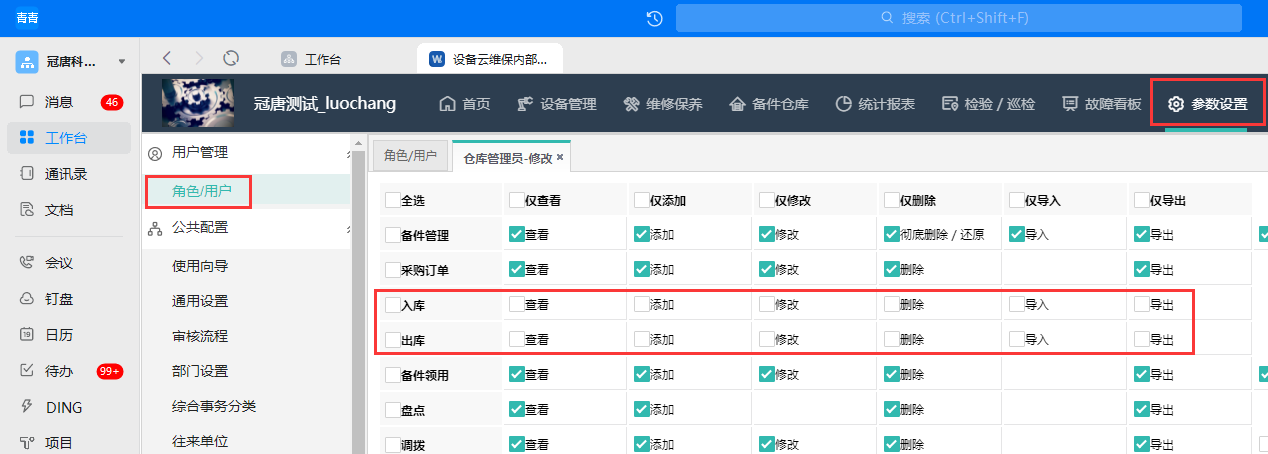Open 往来单位 in side menu
The width and height of the screenshot is (1268, 454).
click(x=200, y=441)
